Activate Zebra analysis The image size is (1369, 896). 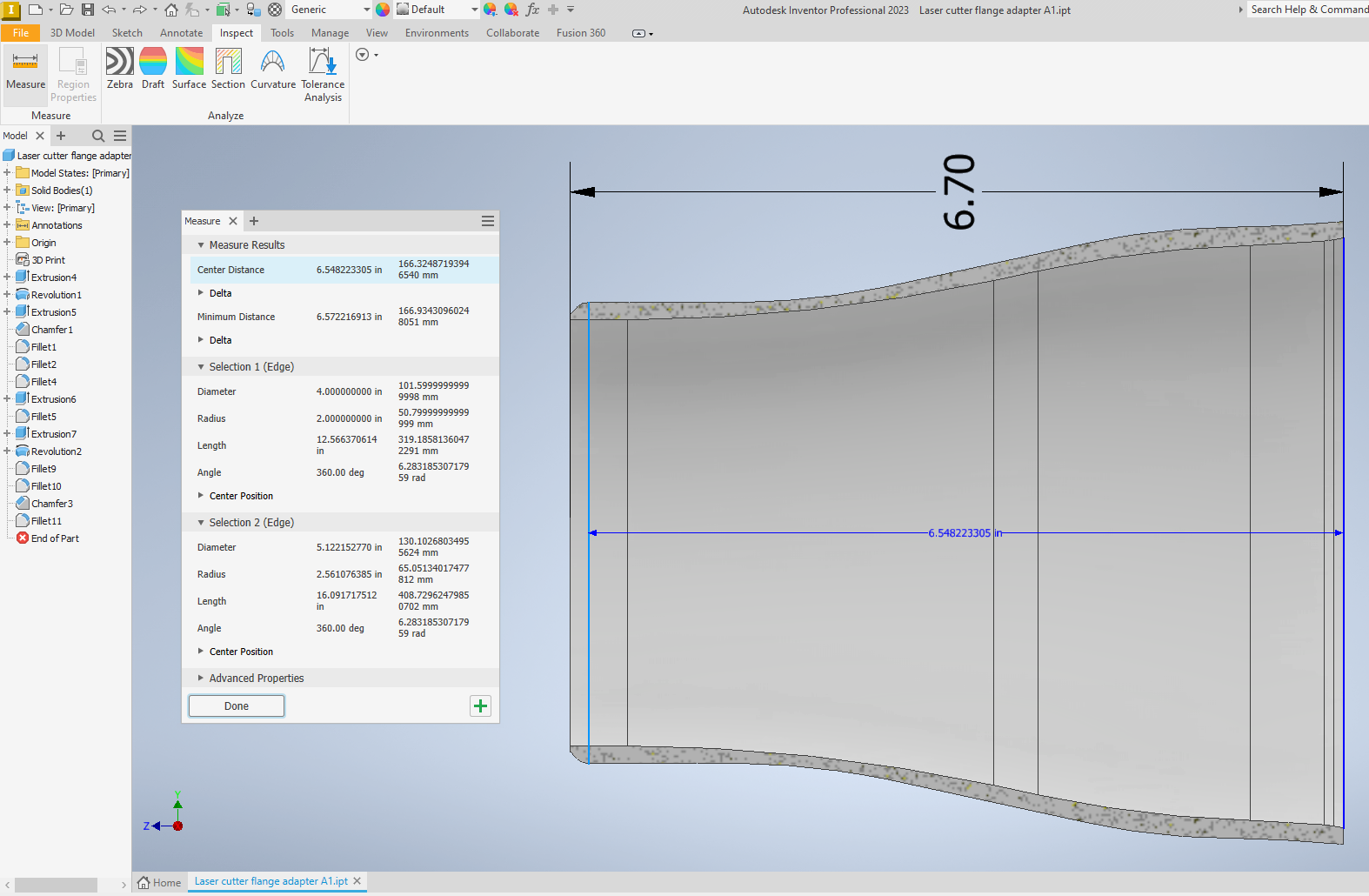click(x=120, y=70)
